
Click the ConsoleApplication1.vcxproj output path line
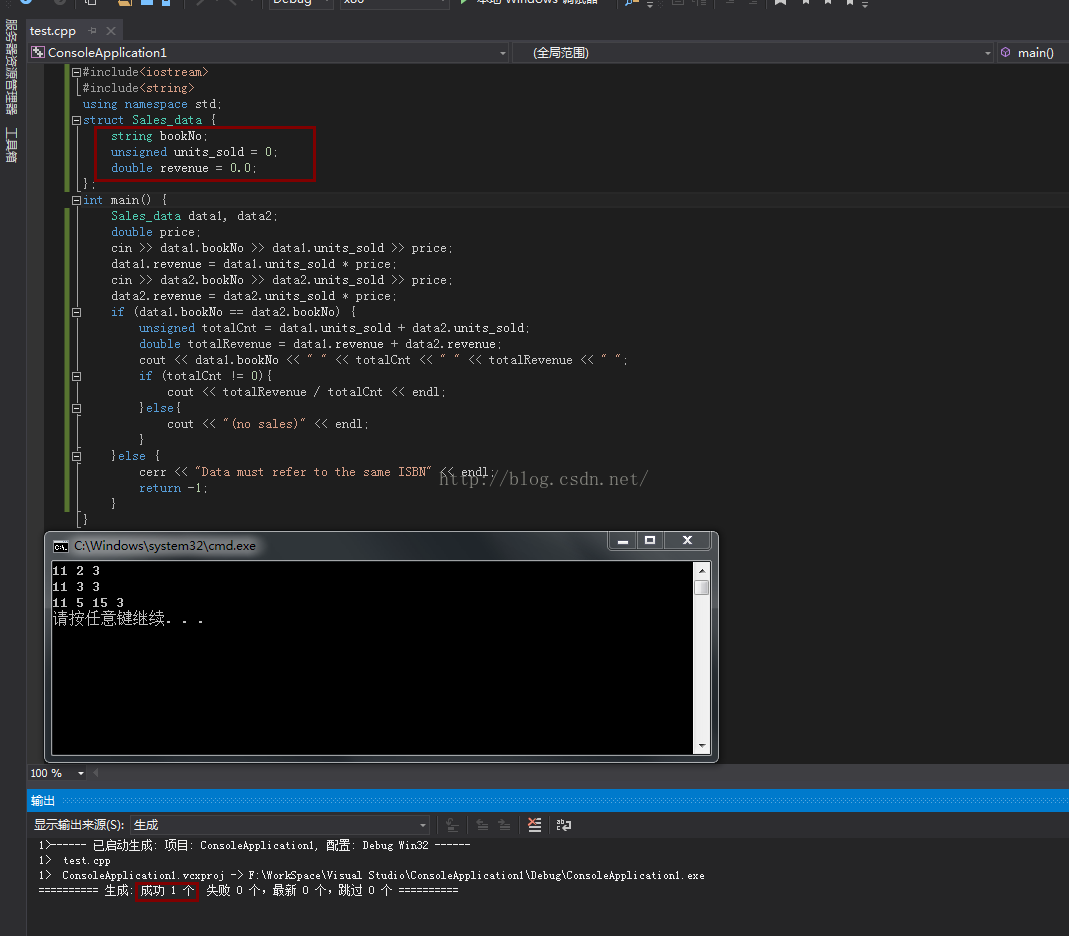tap(372, 875)
